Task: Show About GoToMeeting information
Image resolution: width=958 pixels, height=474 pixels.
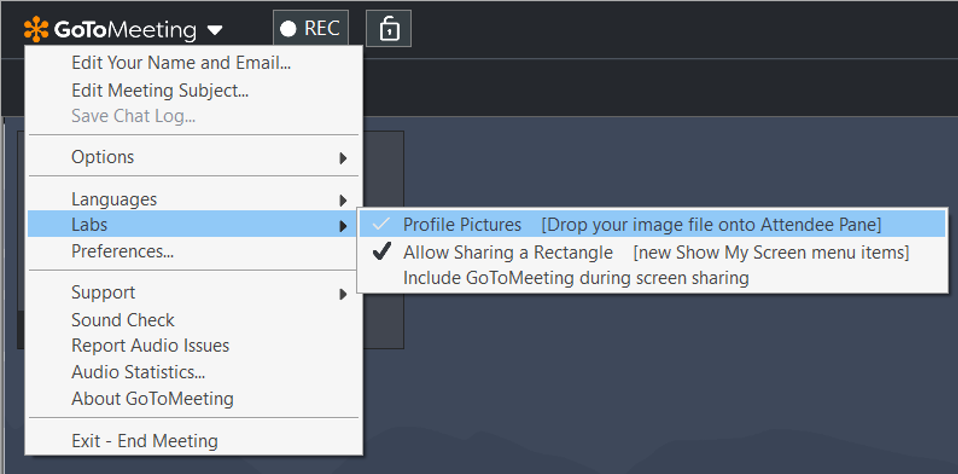Action: tap(152, 399)
